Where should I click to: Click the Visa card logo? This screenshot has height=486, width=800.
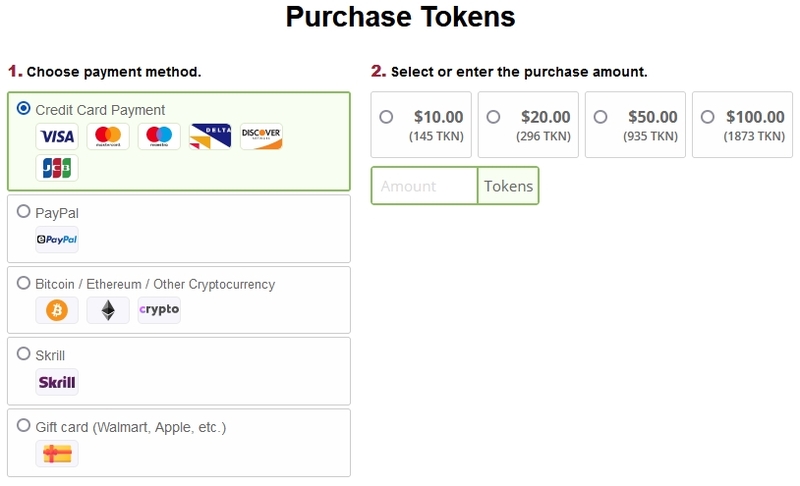tap(57, 136)
